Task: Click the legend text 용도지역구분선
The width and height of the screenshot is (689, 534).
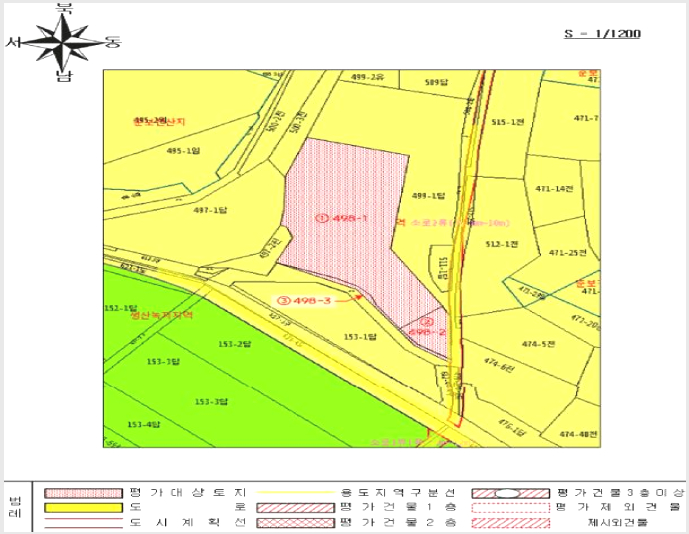Action: tap(398, 493)
